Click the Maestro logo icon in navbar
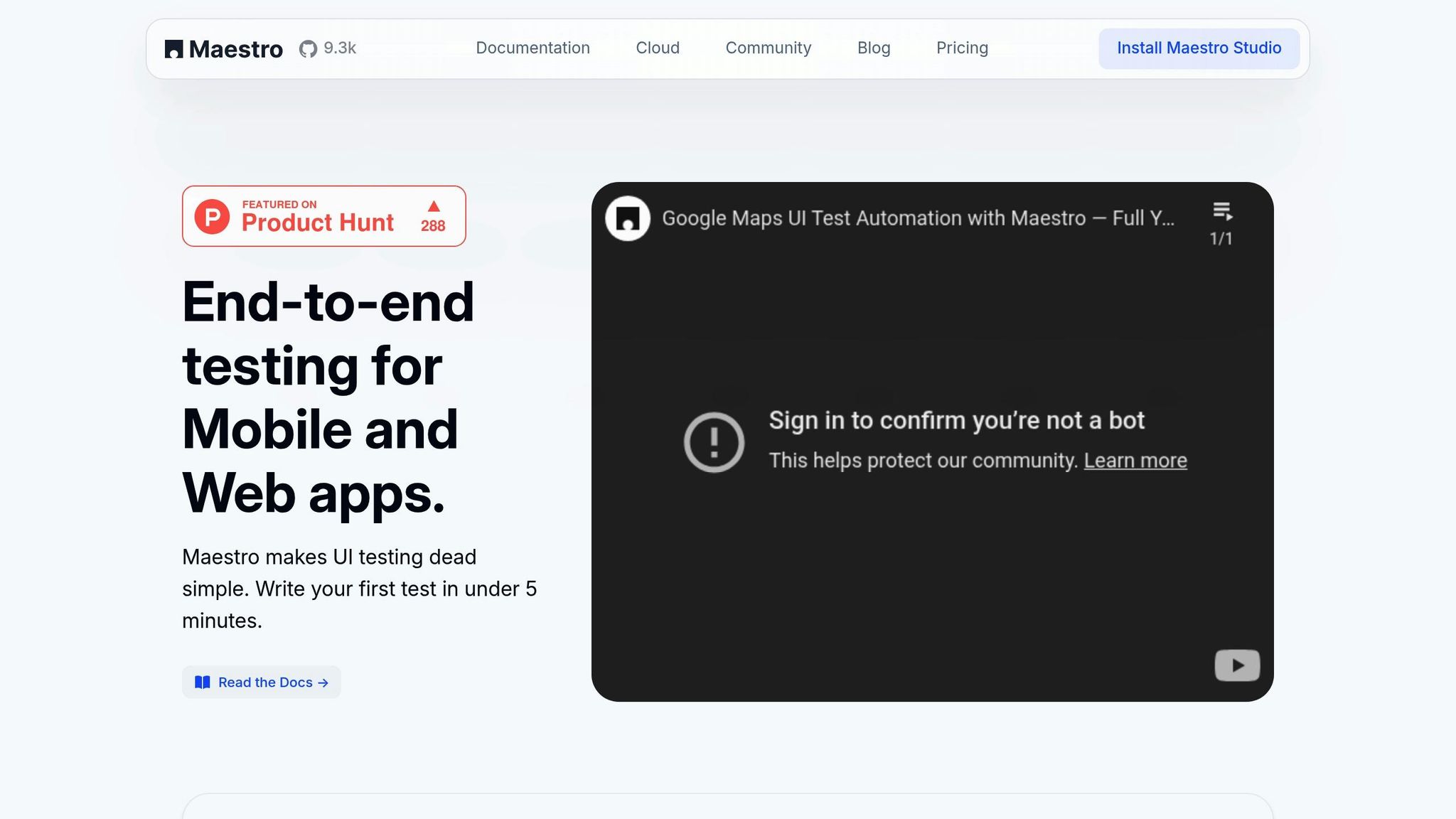 tap(173, 49)
